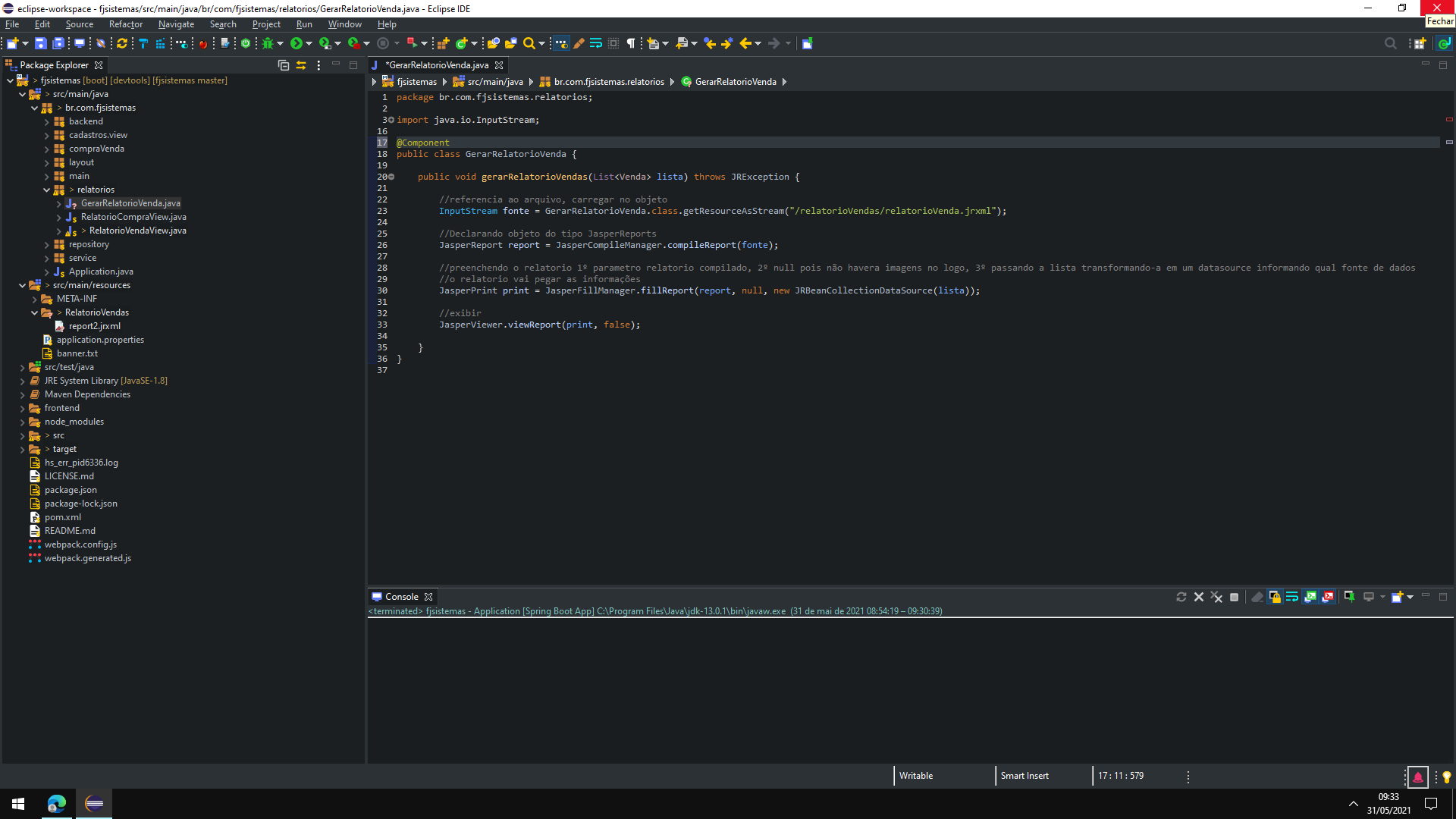Open the Run button dropdown arrow
Image resolution: width=1456 pixels, height=819 pixels.
click(309, 44)
